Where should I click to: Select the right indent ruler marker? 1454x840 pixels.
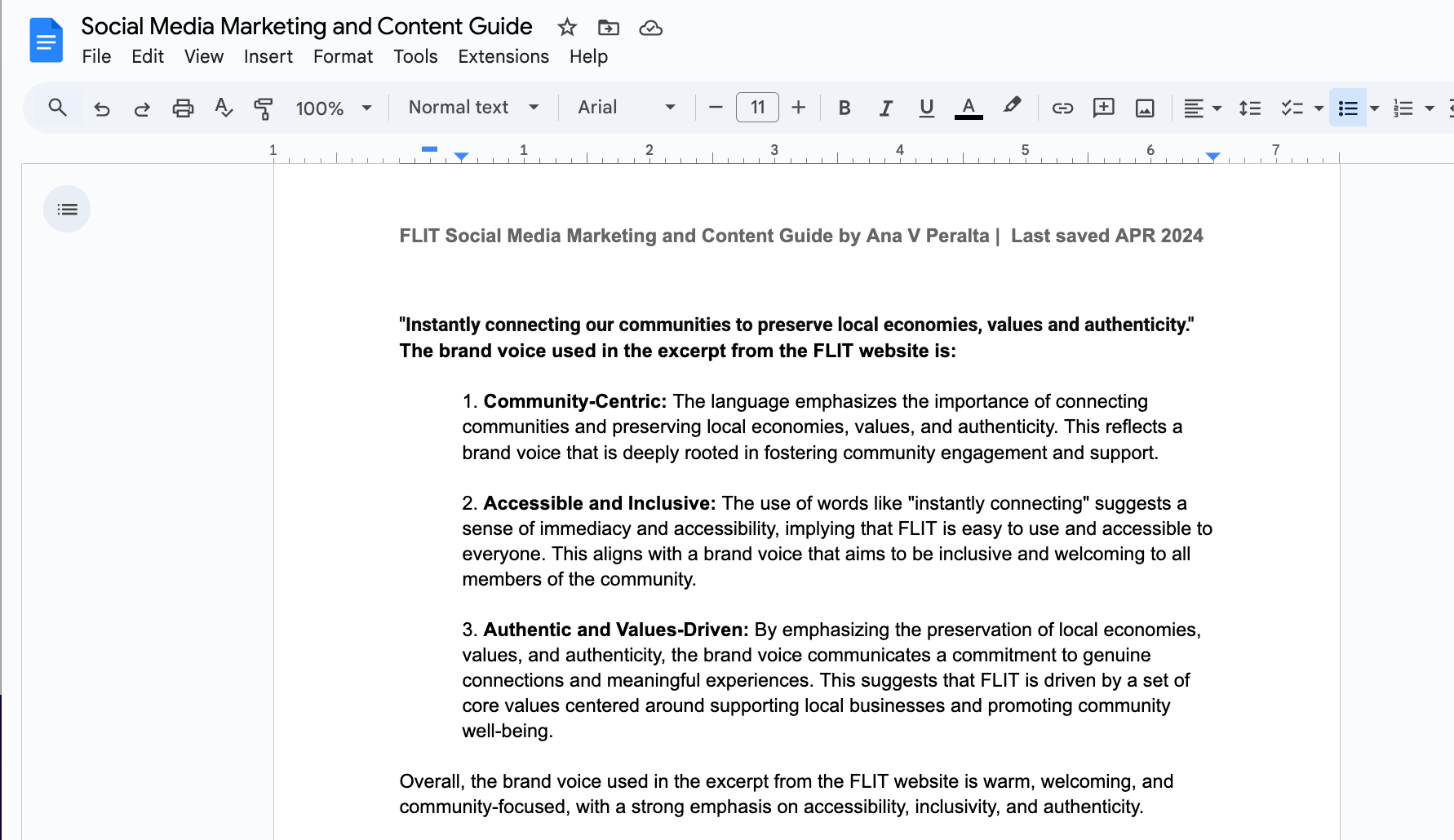tap(1213, 157)
